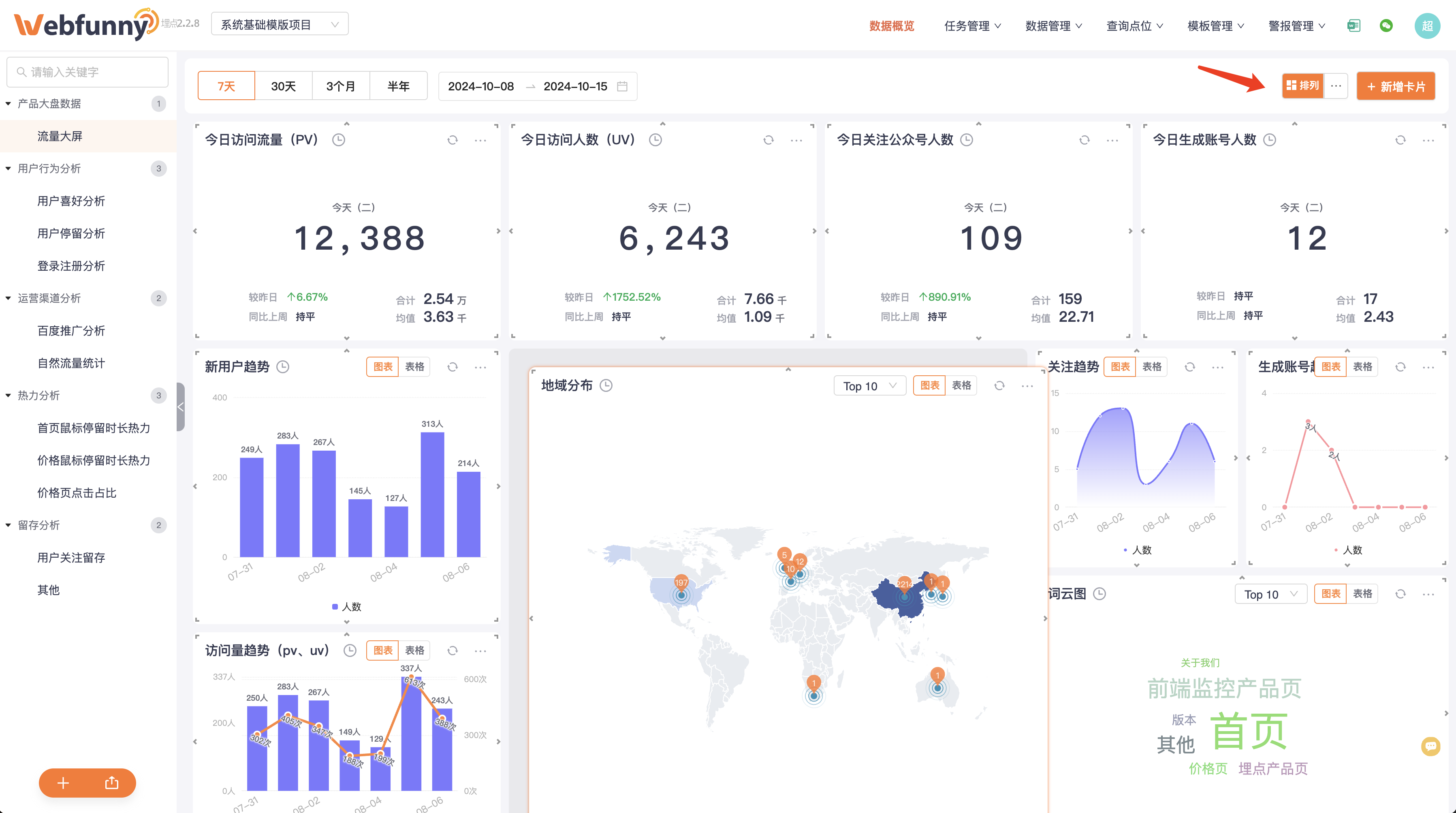Open the 查询点位 menu
Viewport: 1456px width, 813px height.
click(1134, 26)
